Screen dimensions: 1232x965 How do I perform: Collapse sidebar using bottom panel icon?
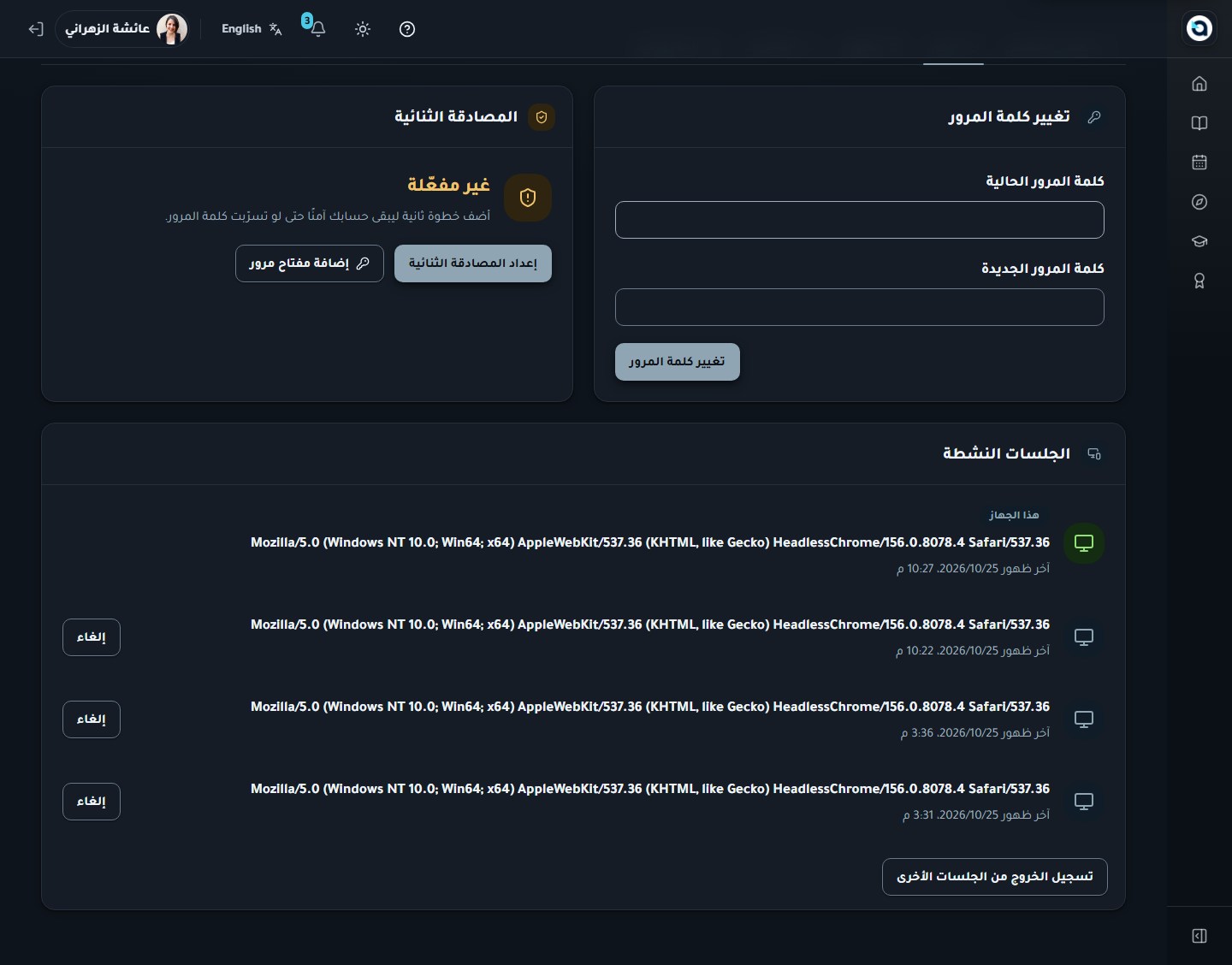point(1199,936)
